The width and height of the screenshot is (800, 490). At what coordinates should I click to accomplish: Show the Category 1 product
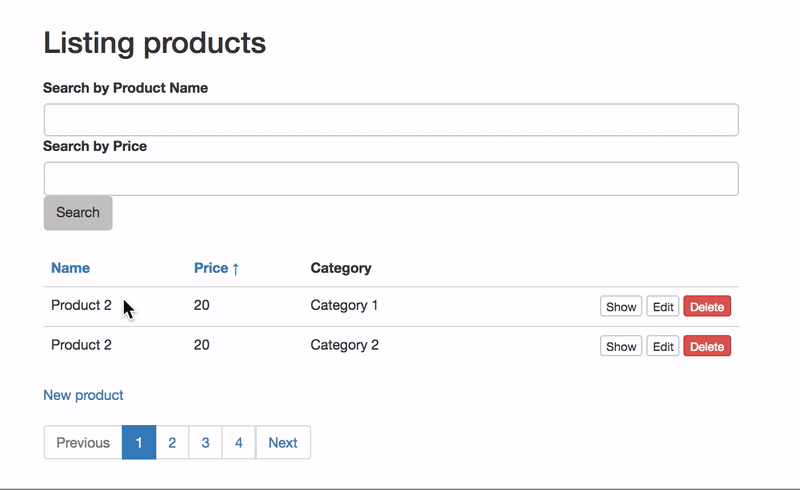pyautogui.click(x=621, y=307)
